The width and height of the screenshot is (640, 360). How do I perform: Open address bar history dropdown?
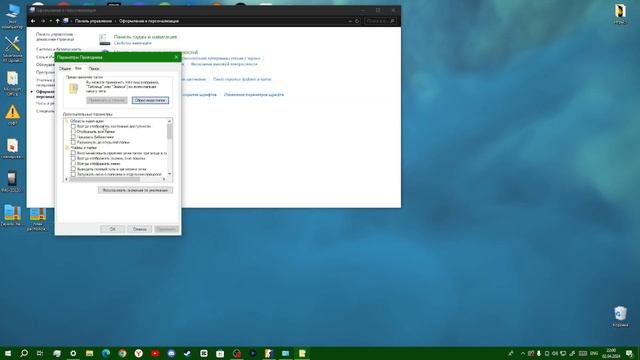(x=350, y=21)
